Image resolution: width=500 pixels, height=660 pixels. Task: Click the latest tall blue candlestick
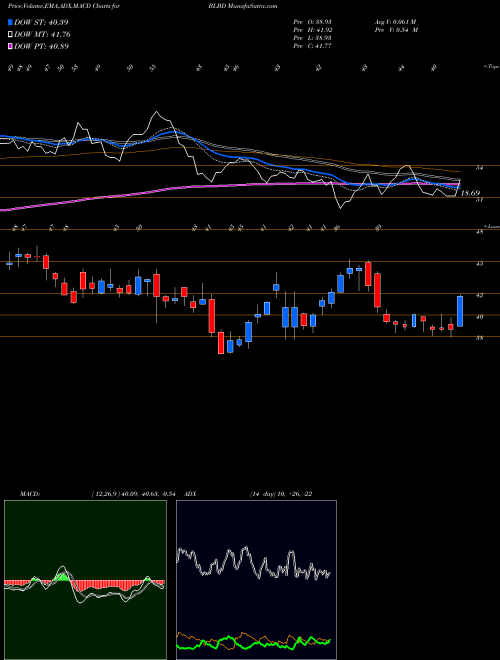460,311
